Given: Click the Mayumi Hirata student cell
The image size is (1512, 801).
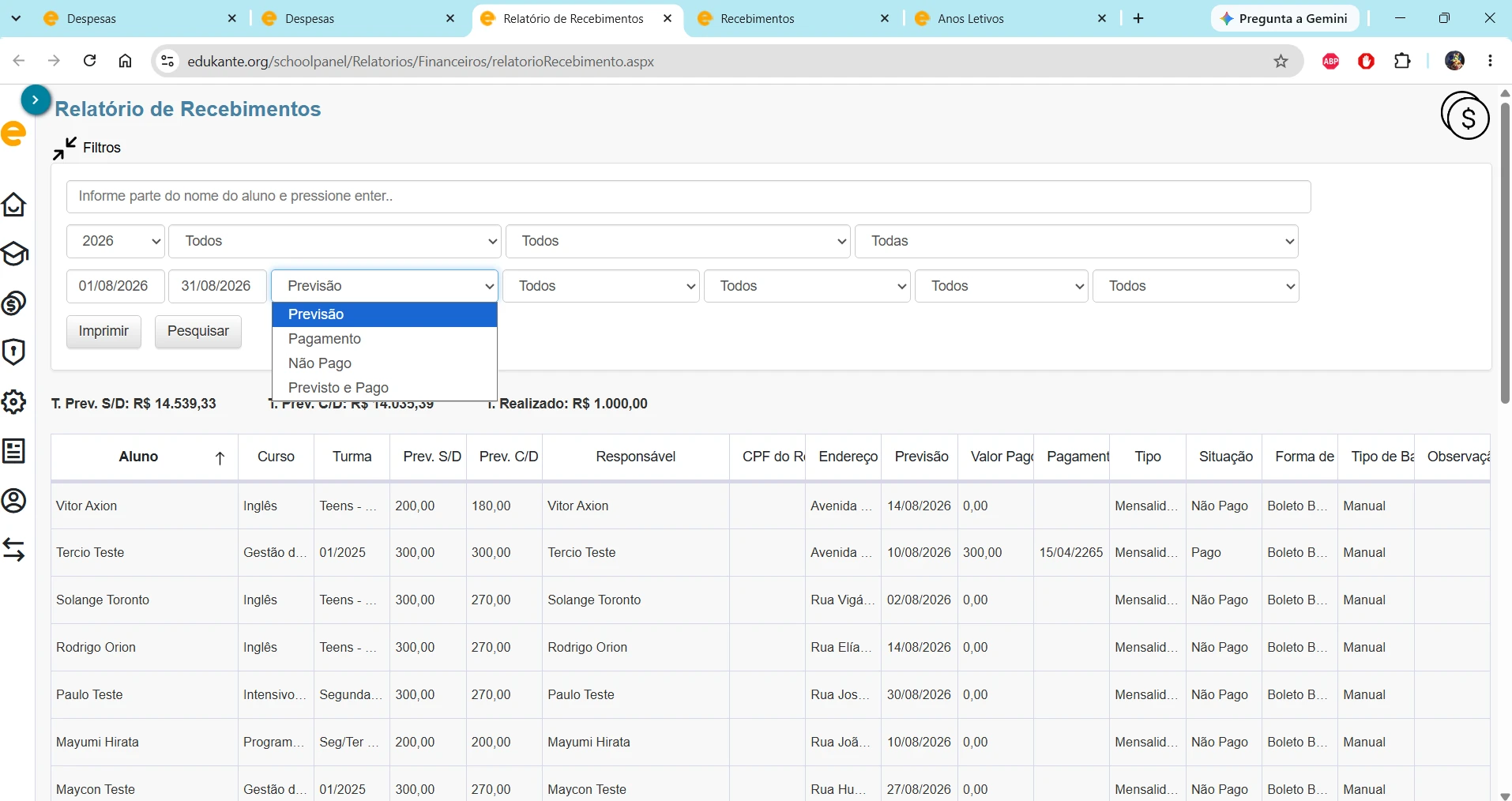Looking at the screenshot, I should pos(145,743).
